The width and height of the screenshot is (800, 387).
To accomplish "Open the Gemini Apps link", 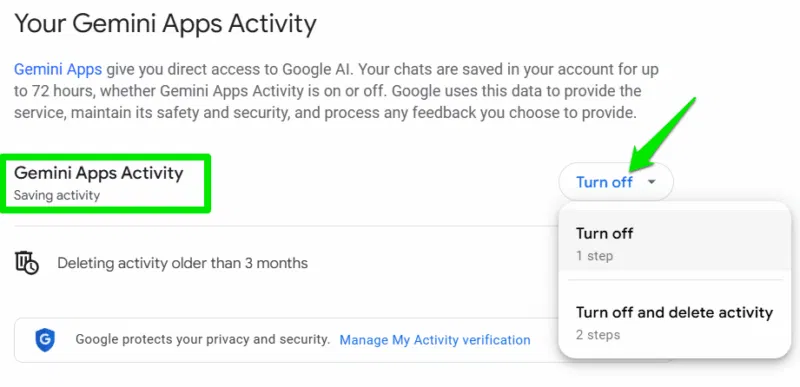I will point(58,69).
